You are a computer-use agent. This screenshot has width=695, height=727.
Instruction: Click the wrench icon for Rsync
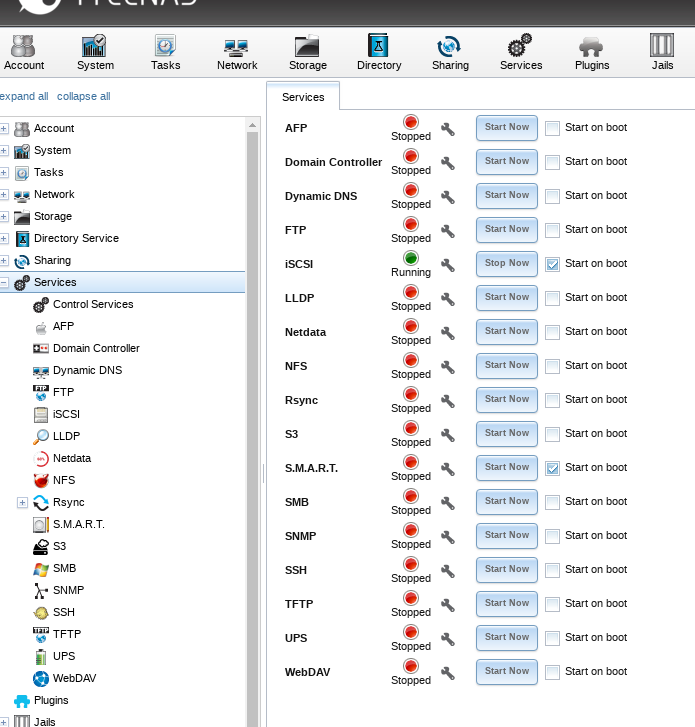(447, 401)
